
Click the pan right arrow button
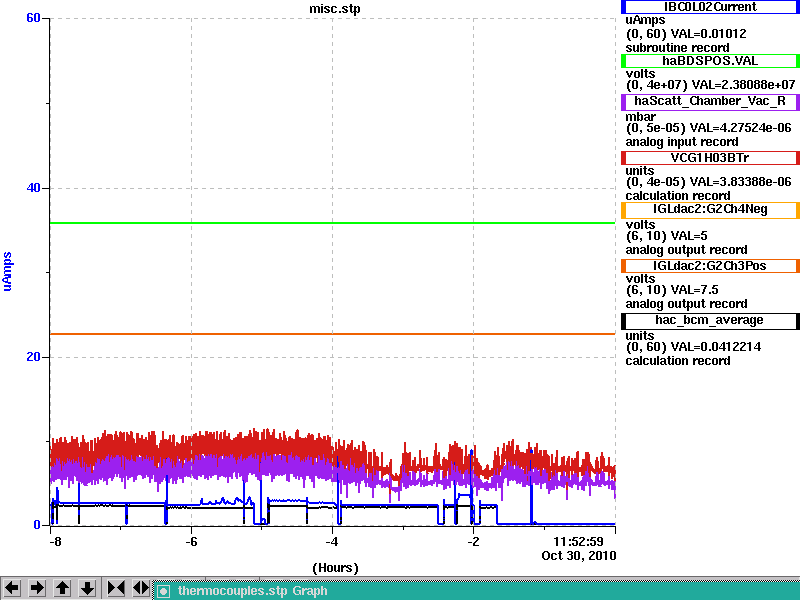37,588
